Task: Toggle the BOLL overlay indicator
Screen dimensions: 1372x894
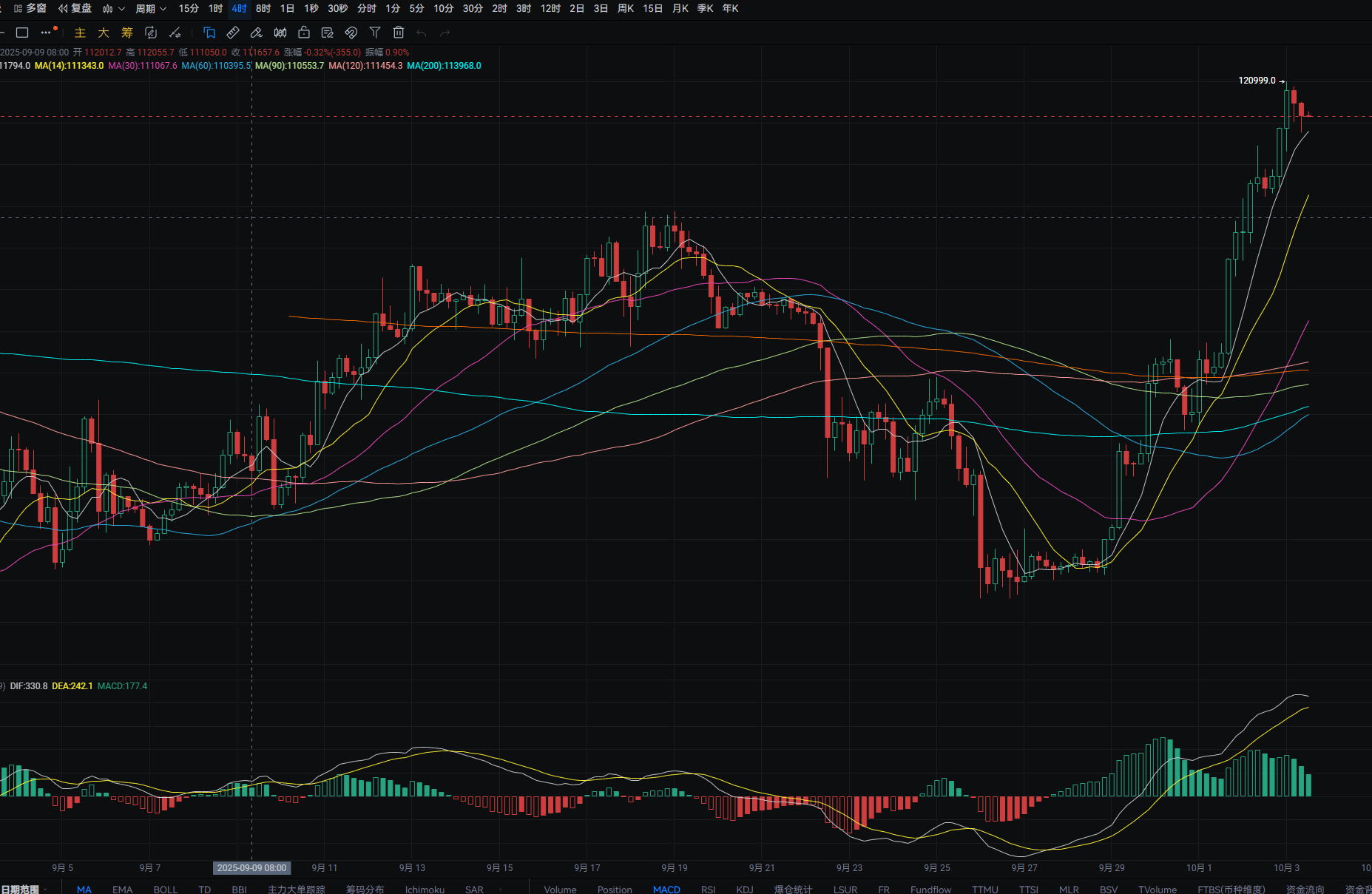Action: 165,889
